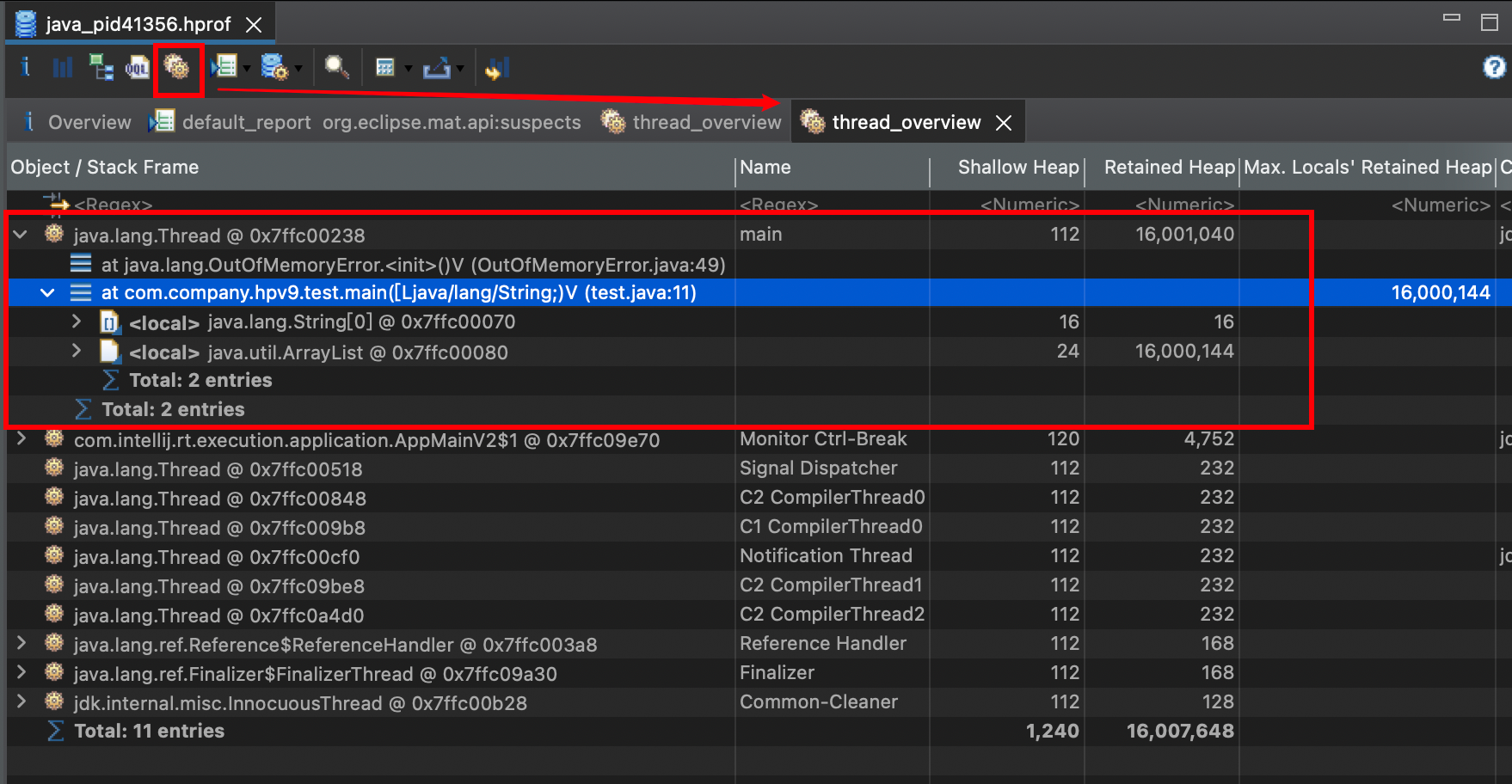This screenshot has height=784, width=1512.
Task: Run the expert system reports icon
Action: [x=224, y=67]
